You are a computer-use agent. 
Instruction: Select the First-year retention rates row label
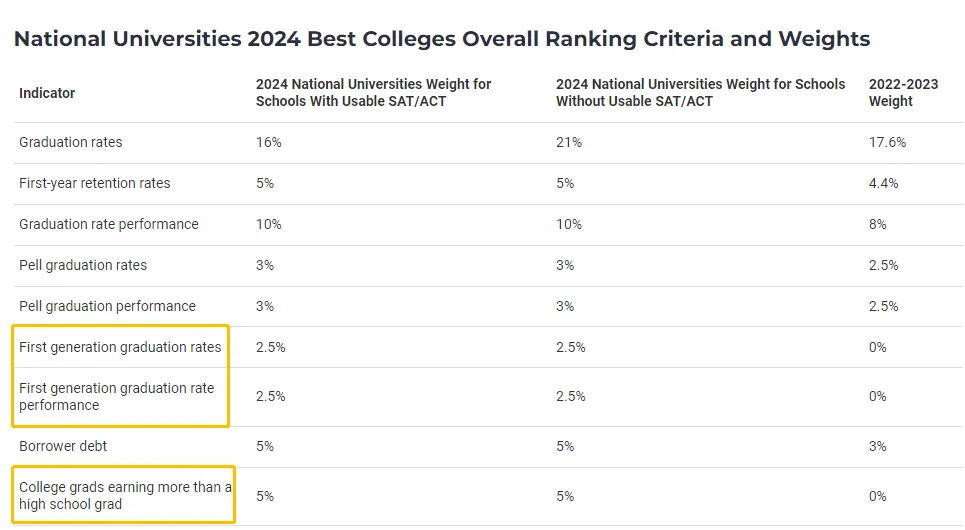click(95, 183)
